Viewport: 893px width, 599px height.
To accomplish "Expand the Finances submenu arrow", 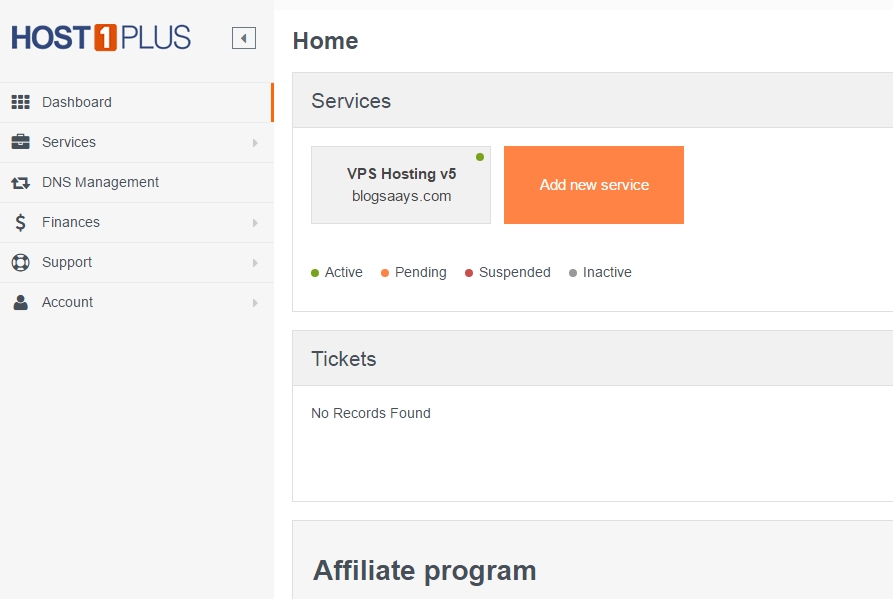I will [255, 223].
